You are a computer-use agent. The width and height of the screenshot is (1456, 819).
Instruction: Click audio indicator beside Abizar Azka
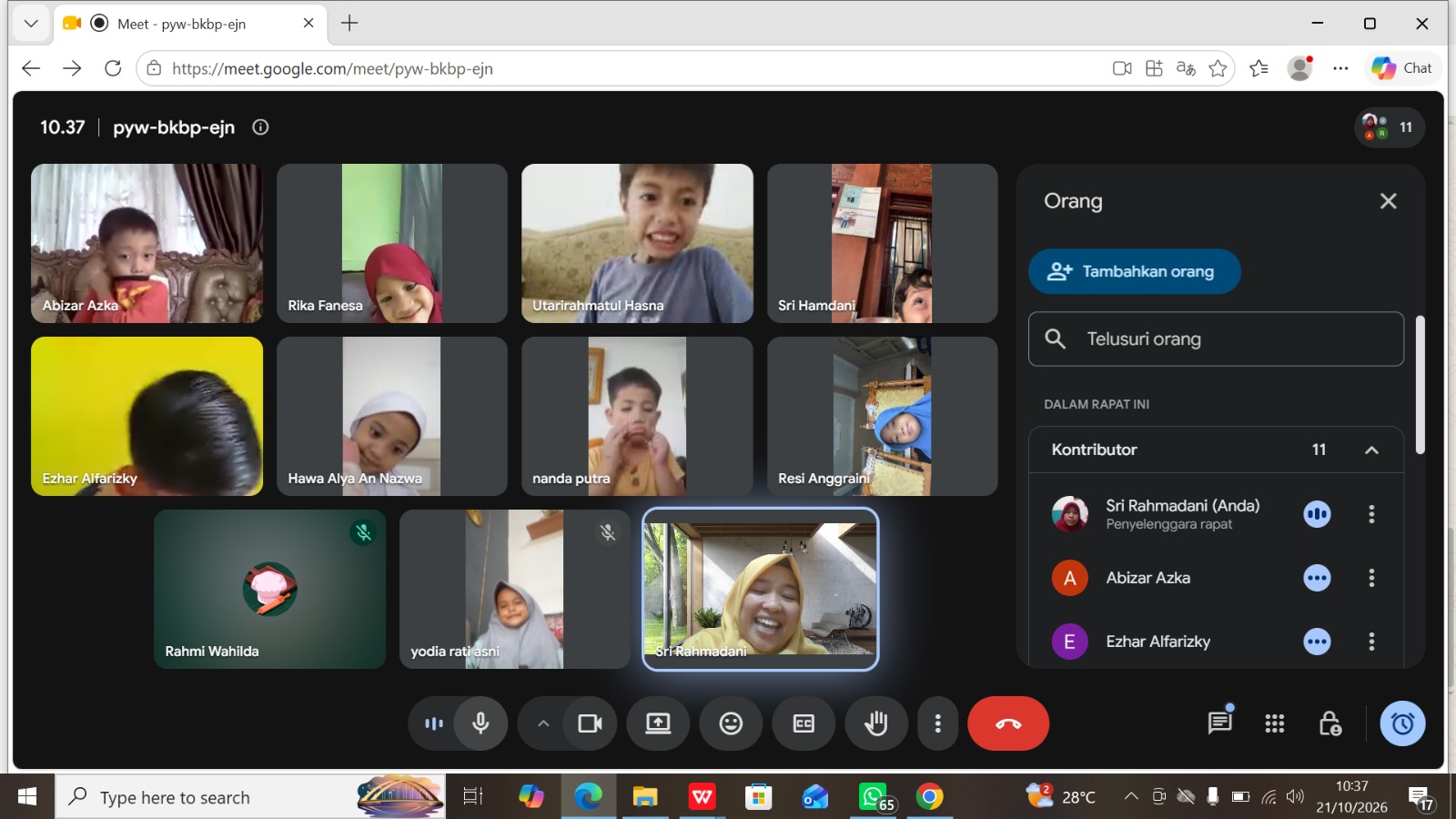pos(1317,578)
